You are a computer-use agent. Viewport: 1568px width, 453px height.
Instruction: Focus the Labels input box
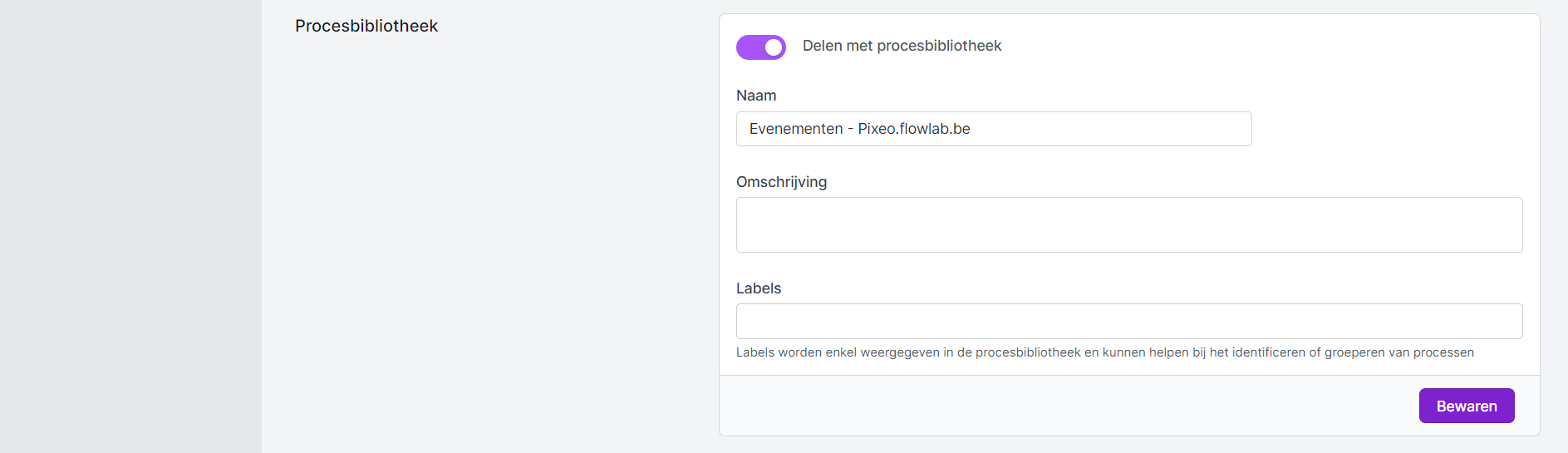tap(1128, 321)
